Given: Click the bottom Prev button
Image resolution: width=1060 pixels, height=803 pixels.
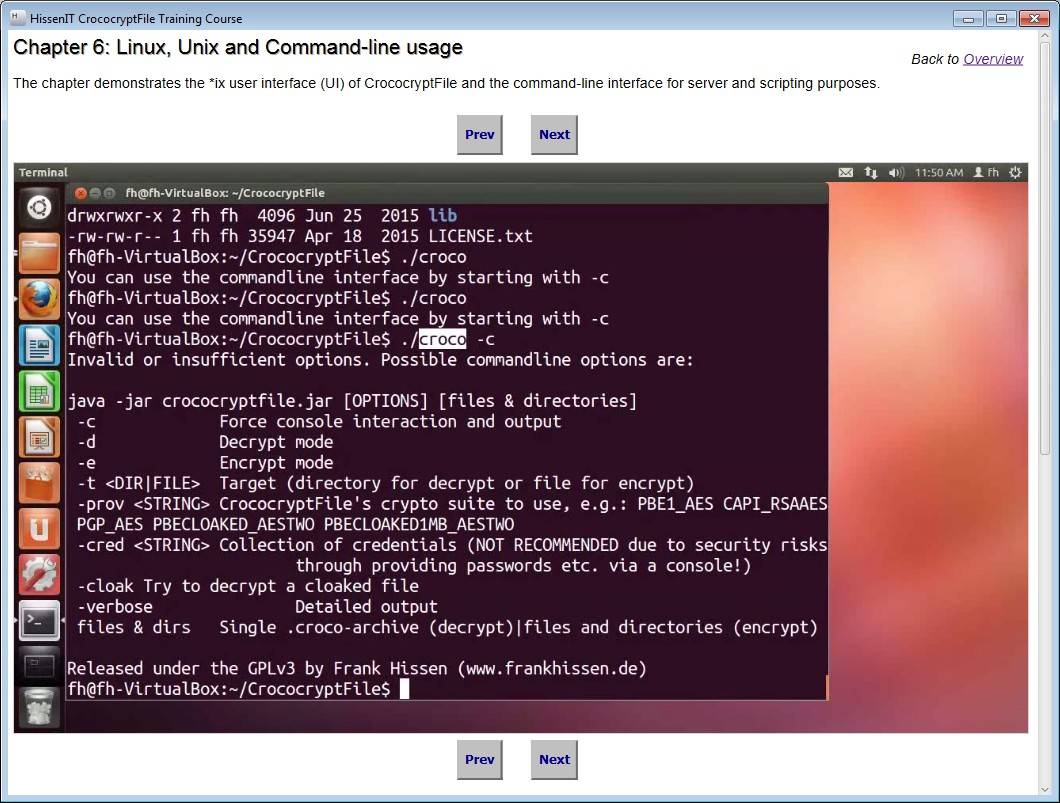Looking at the screenshot, I should tap(479, 759).
